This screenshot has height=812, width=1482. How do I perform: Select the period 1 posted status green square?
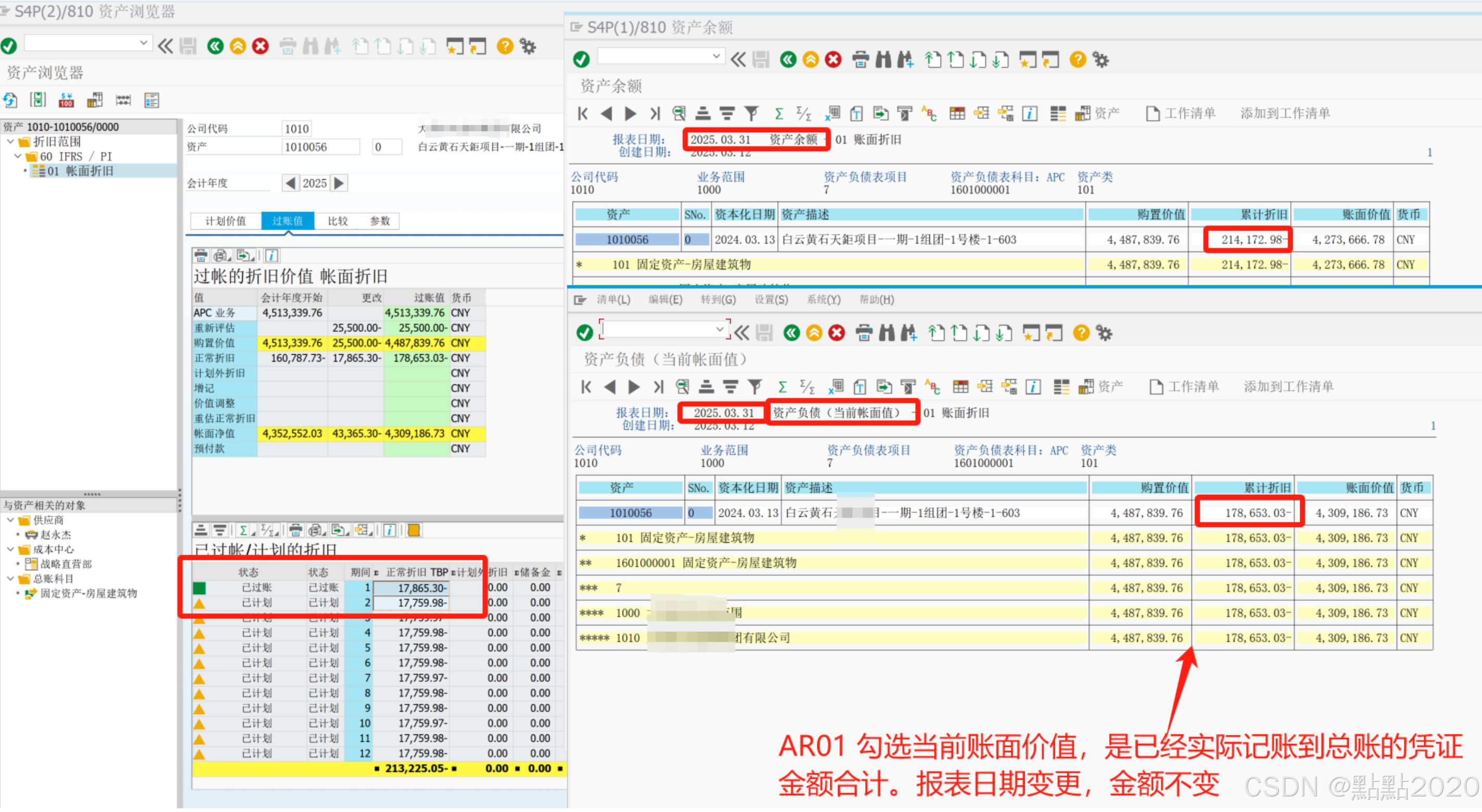tap(199, 588)
